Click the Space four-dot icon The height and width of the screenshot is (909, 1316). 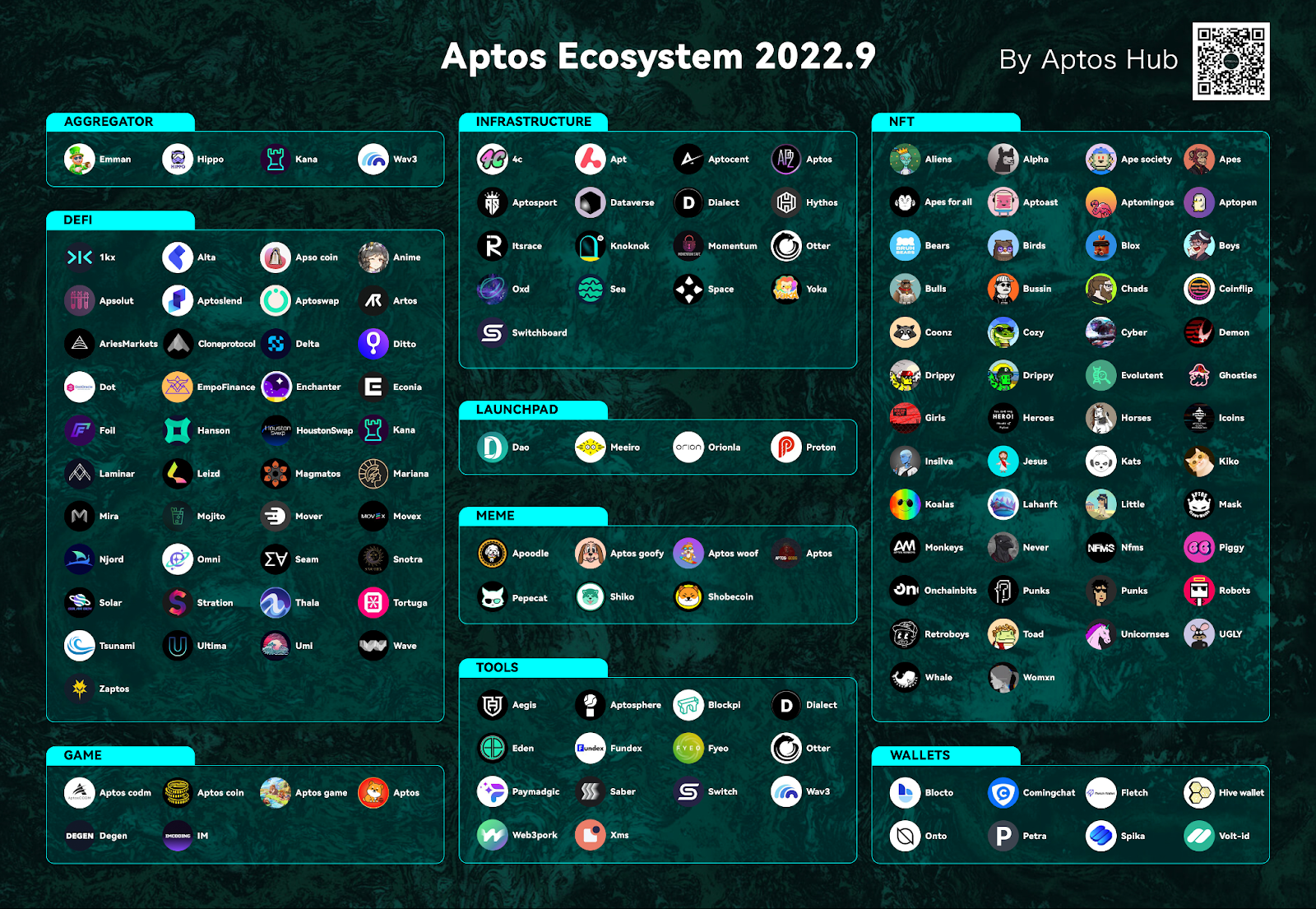[688, 290]
